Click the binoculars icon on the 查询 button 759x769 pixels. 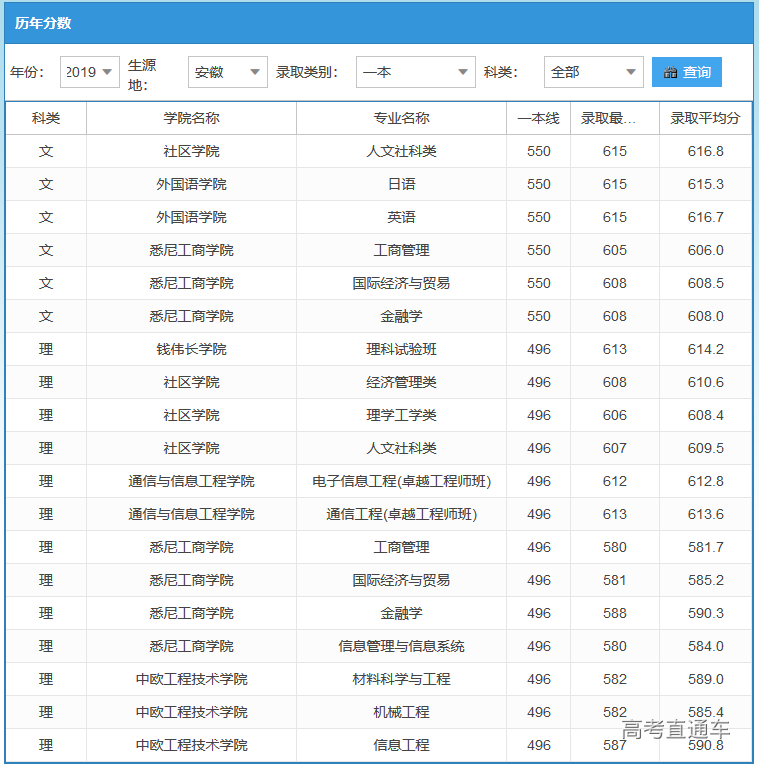[x=670, y=73]
